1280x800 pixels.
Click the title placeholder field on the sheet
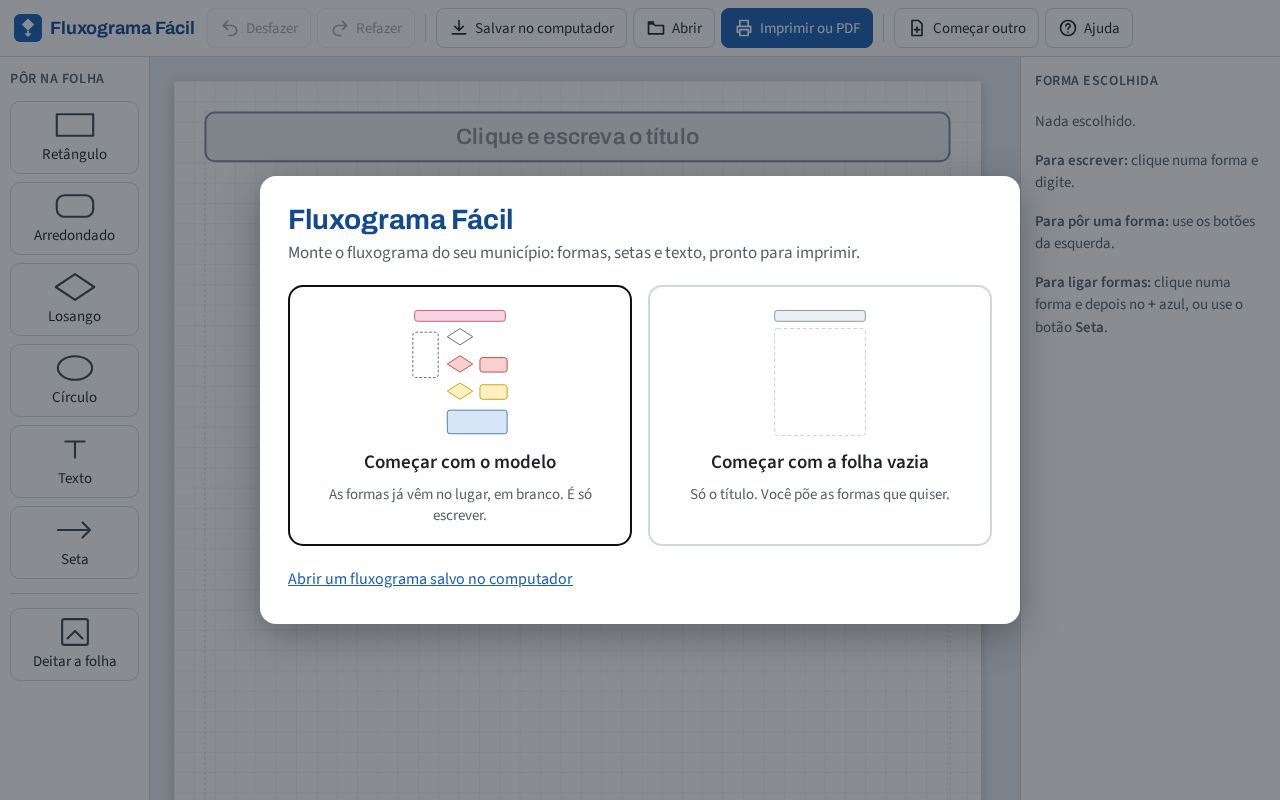(x=577, y=137)
